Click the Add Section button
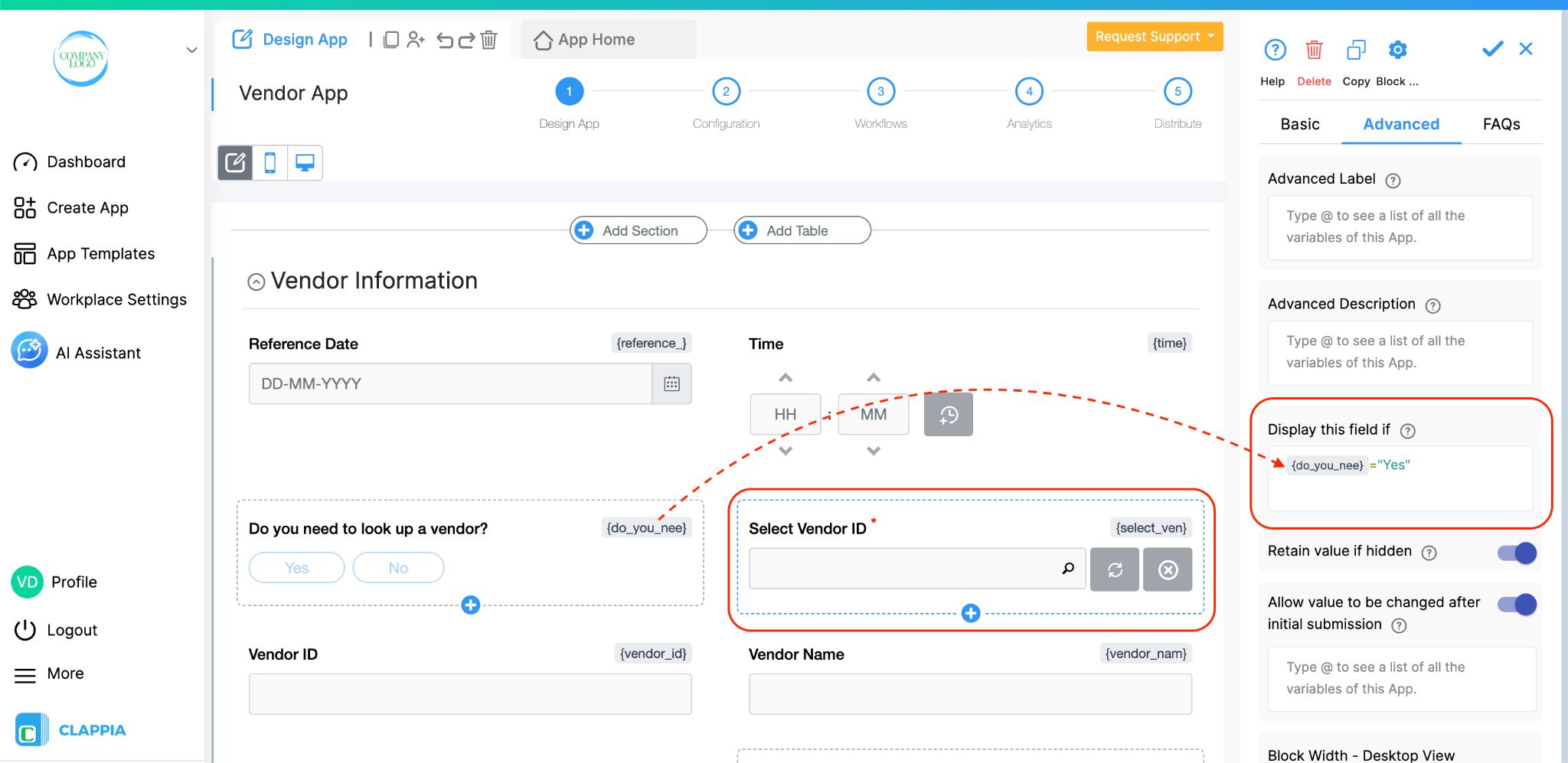1568x763 pixels. 639,230
